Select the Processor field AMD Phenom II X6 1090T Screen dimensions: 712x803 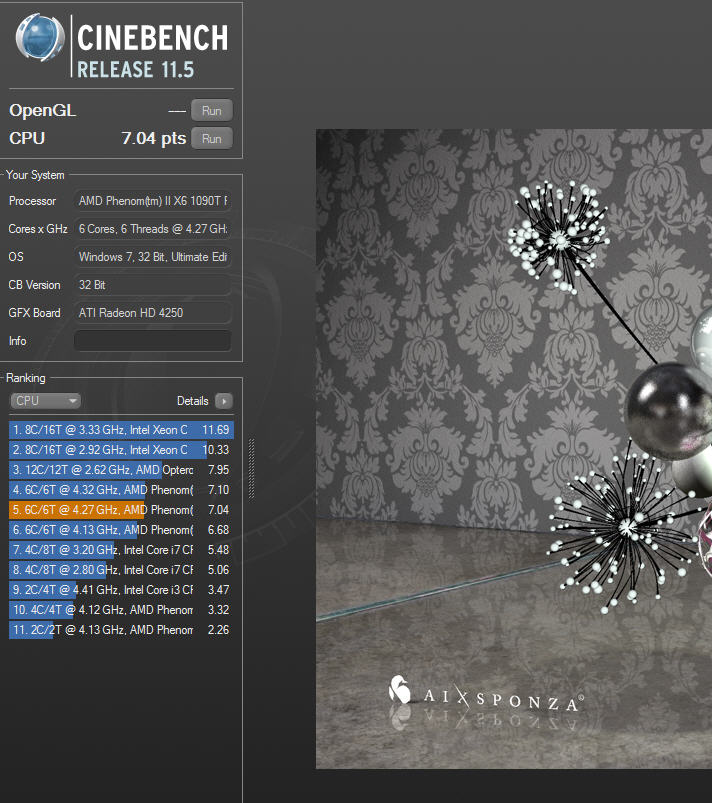tap(153, 201)
